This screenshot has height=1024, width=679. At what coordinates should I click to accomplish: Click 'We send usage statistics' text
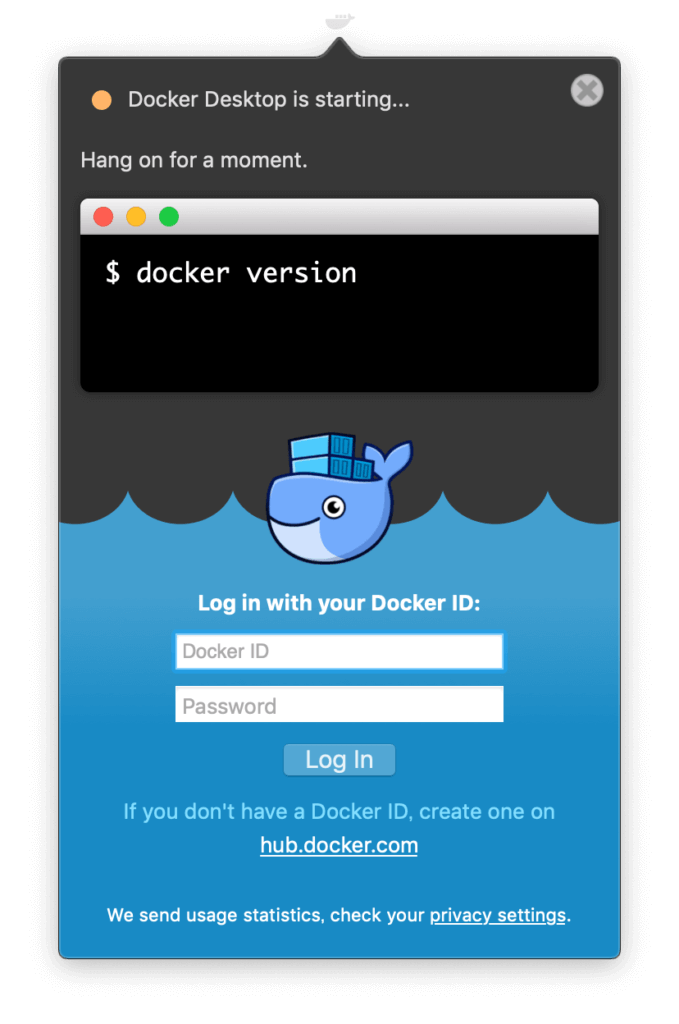pos(214,916)
